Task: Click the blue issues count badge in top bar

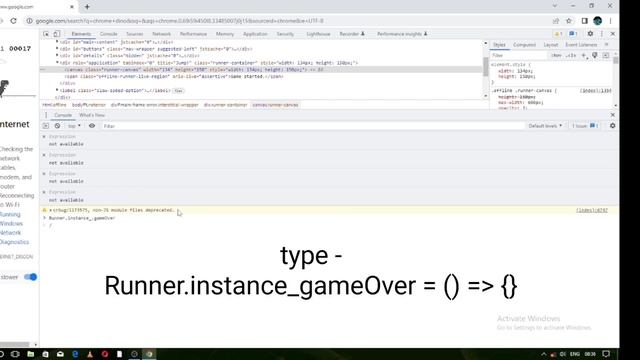Action: point(573,34)
